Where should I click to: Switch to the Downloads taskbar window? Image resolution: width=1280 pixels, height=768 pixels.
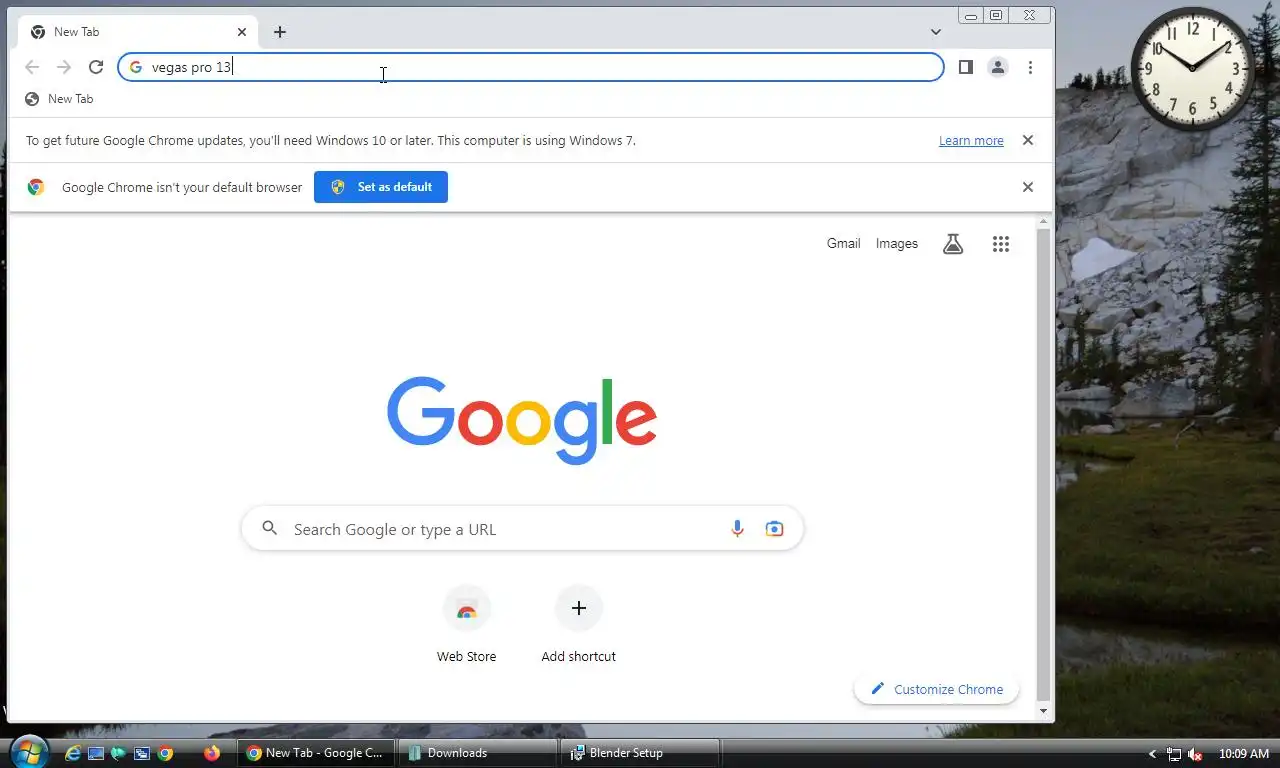477,753
